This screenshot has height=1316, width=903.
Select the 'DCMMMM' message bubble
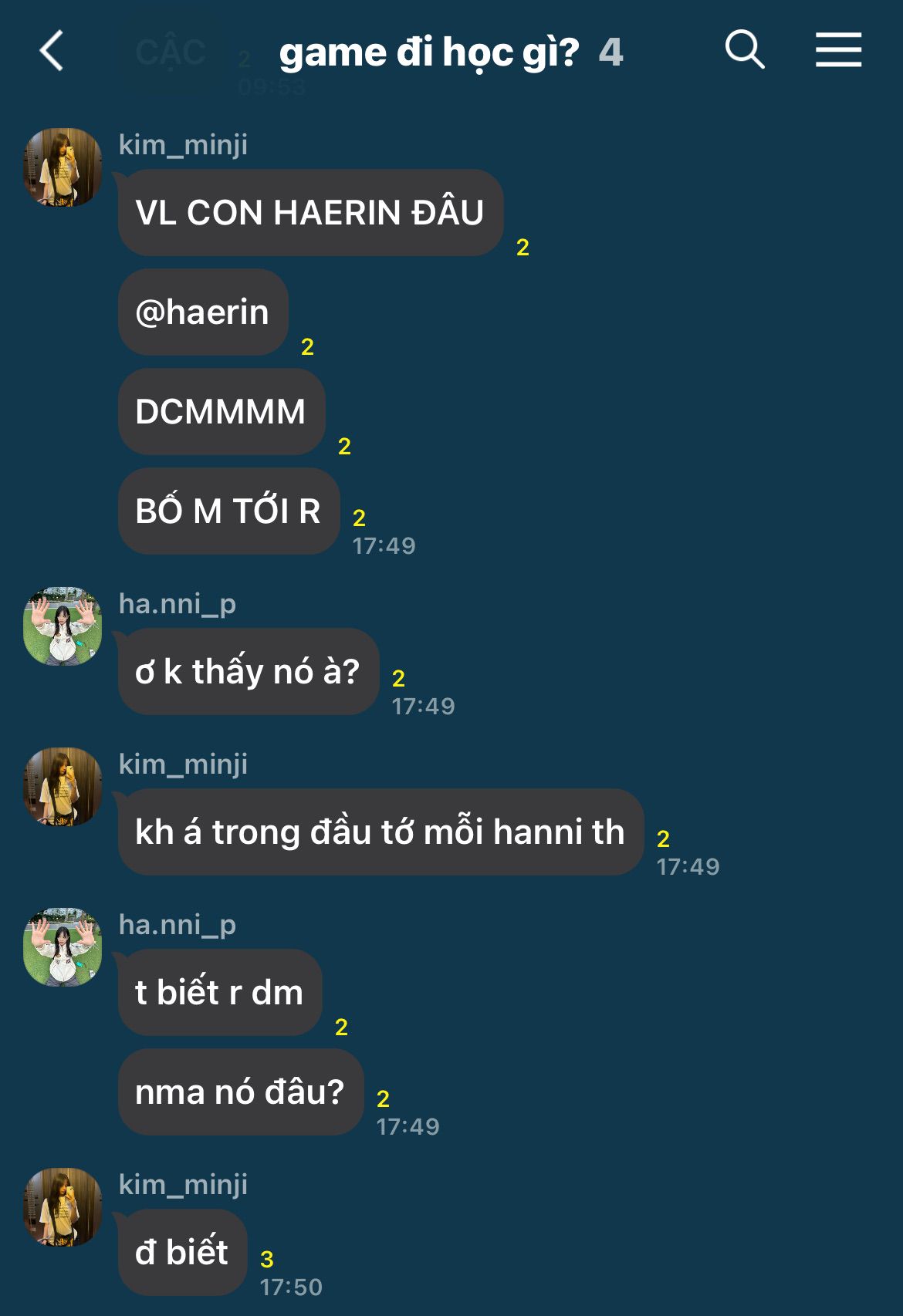tap(222, 412)
